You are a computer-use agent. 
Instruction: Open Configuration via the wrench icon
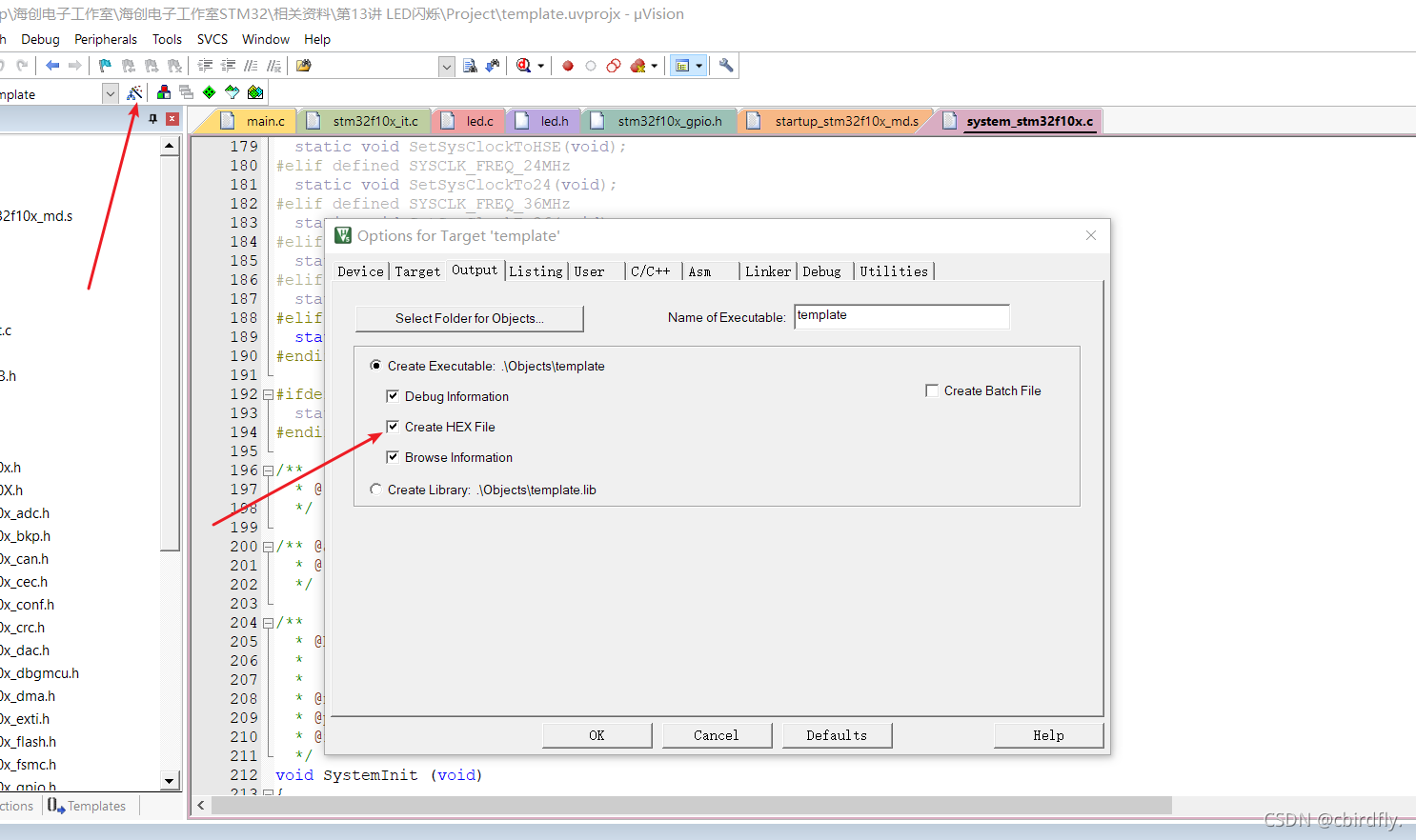pyautogui.click(x=726, y=66)
